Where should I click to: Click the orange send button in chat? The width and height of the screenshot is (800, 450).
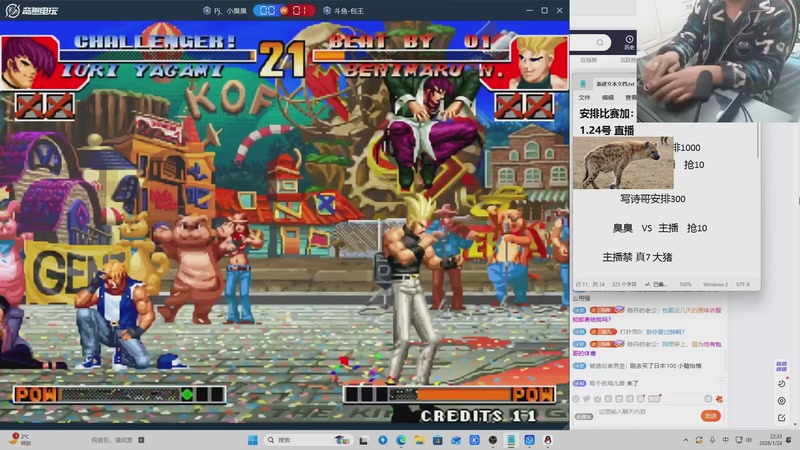[x=711, y=416]
